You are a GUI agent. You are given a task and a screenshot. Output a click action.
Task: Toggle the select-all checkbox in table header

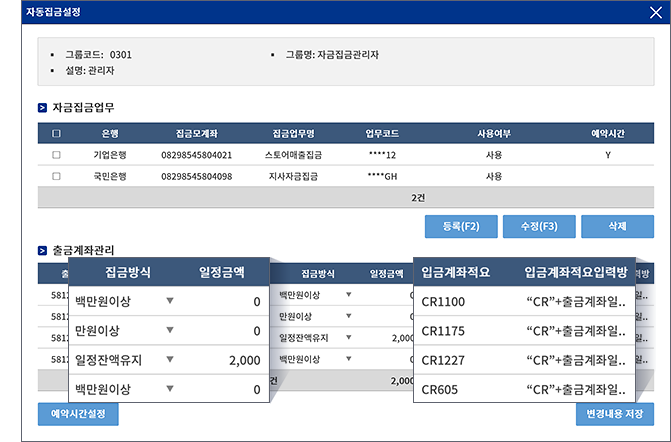coord(56,133)
